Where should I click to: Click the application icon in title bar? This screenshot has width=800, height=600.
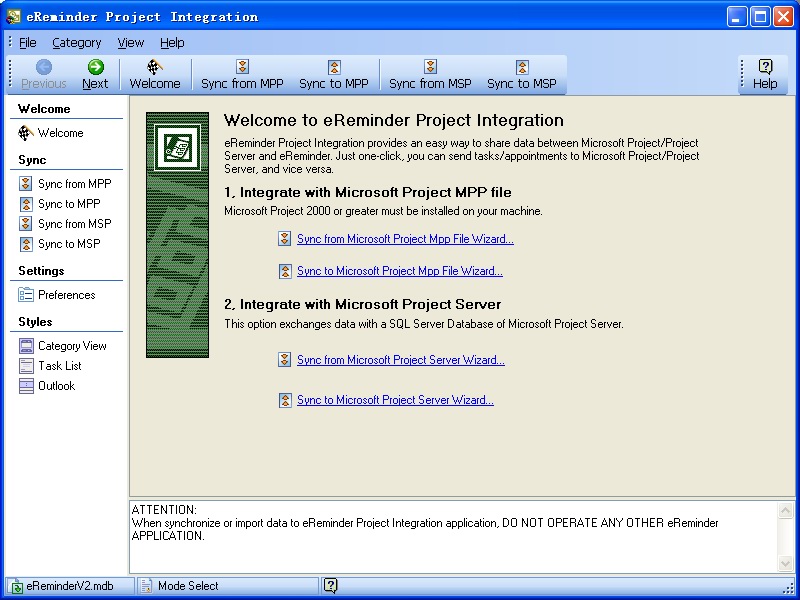coord(13,17)
